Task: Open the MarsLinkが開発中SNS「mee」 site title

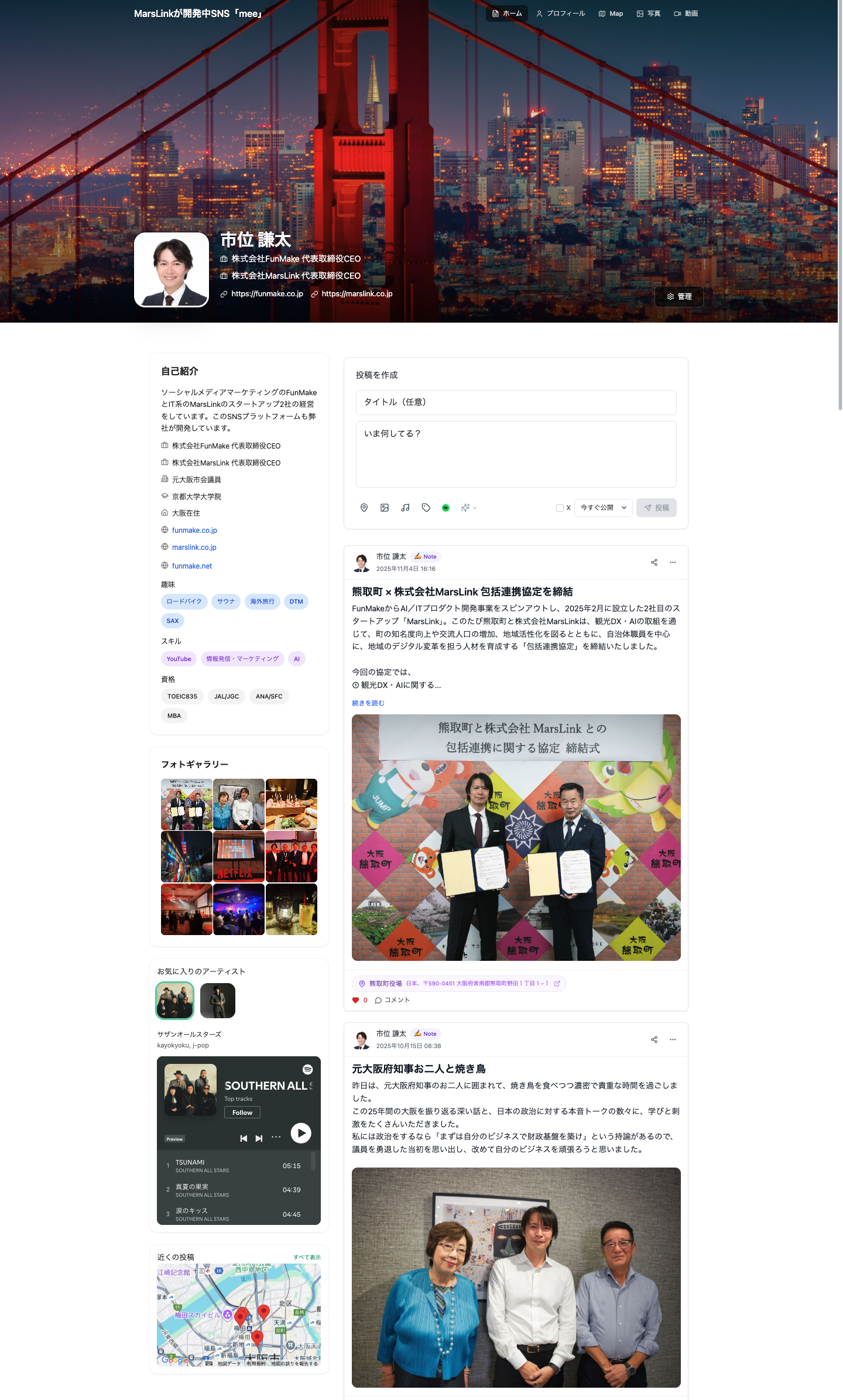Action: (x=198, y=13)
